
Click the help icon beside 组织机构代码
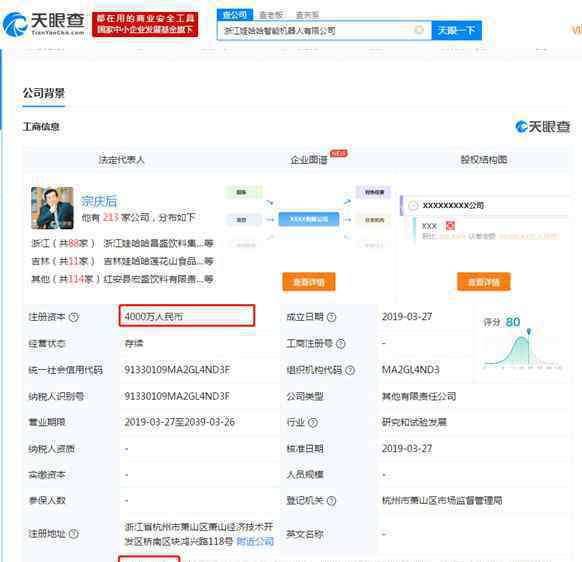350,370
